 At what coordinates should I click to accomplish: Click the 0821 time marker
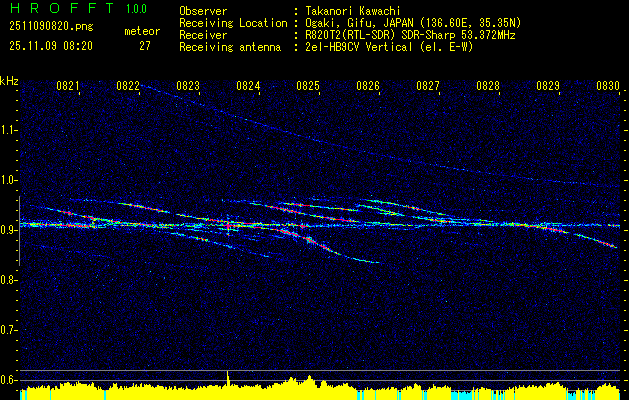pyautogui.click(x=68, y=85)
